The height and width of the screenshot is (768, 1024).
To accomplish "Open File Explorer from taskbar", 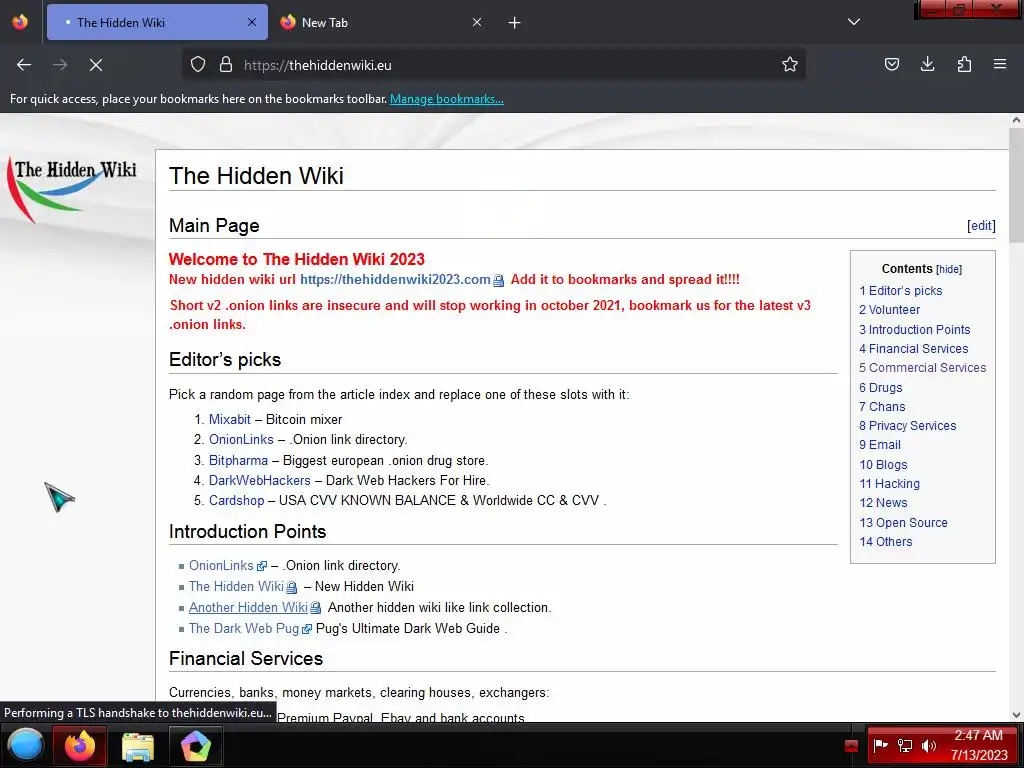I will 138,745.
